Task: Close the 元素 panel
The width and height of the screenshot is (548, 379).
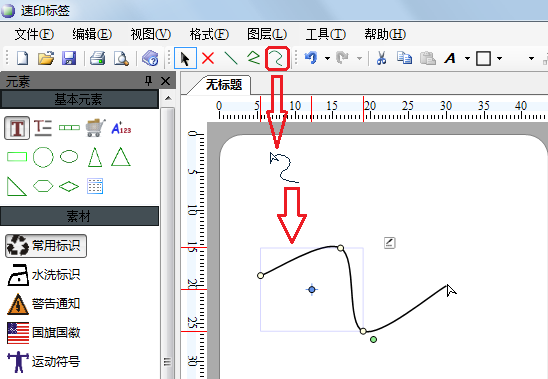Action: tap(165, 81)
